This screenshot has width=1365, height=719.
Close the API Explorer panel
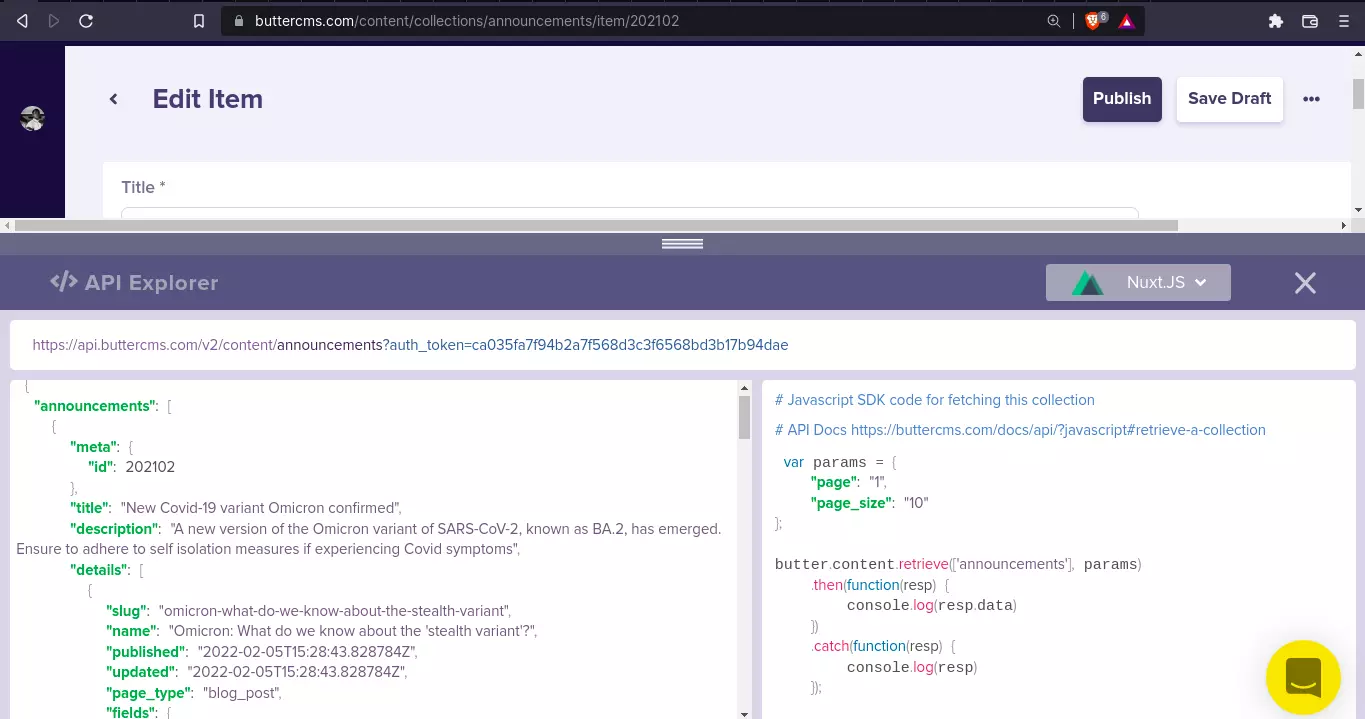[1305, 283]
